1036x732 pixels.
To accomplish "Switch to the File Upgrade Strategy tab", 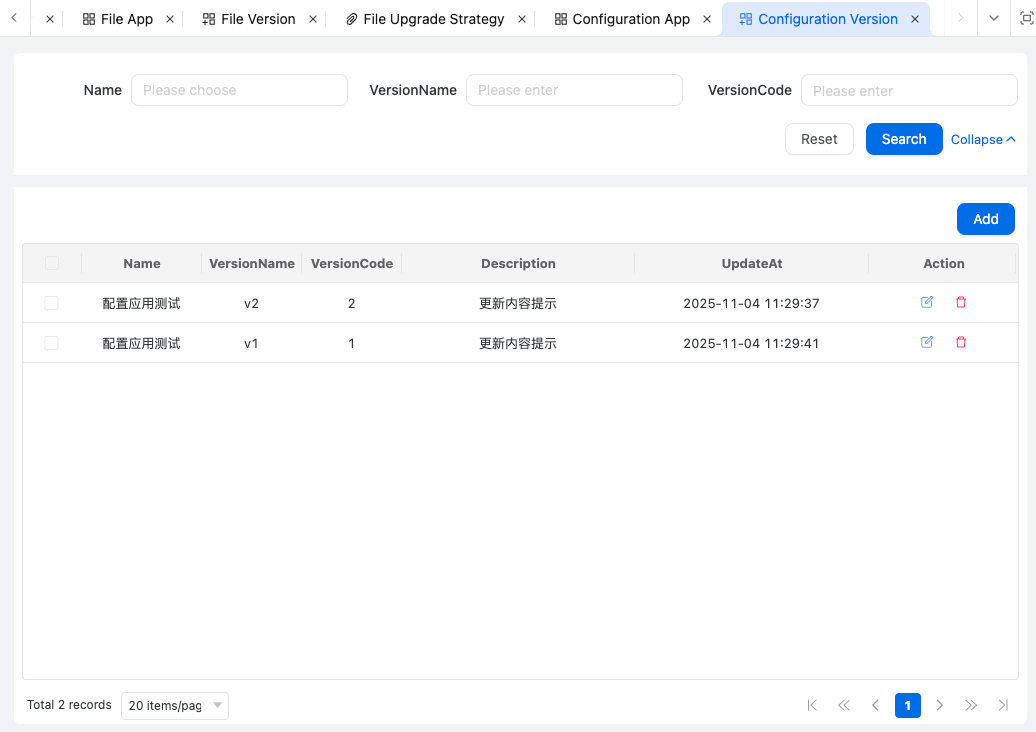I will tap(425, 19).
